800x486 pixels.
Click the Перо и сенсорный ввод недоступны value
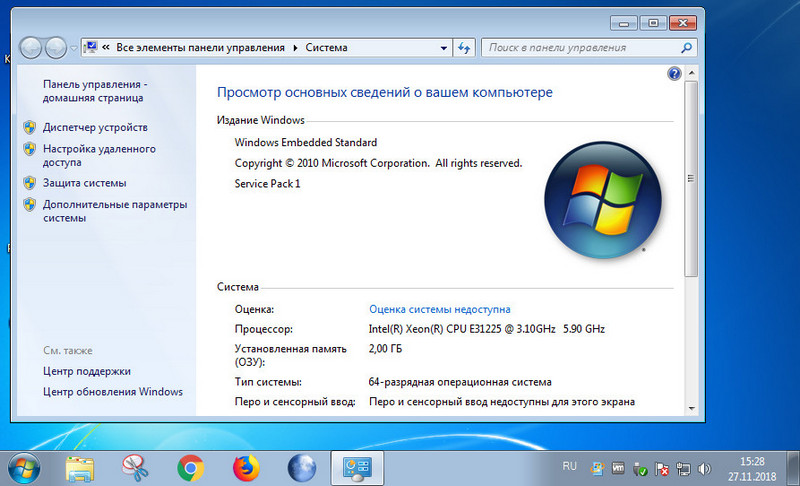point(502,402)
